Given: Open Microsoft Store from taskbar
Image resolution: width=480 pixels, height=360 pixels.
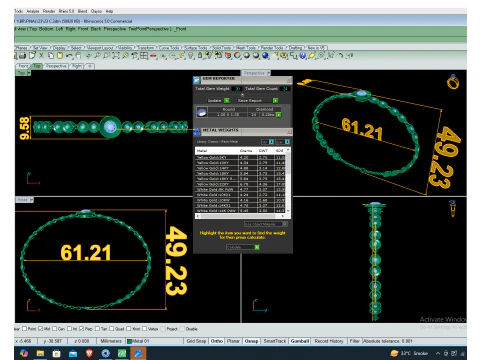Looking at the screenshot, I should click(57, 353).
